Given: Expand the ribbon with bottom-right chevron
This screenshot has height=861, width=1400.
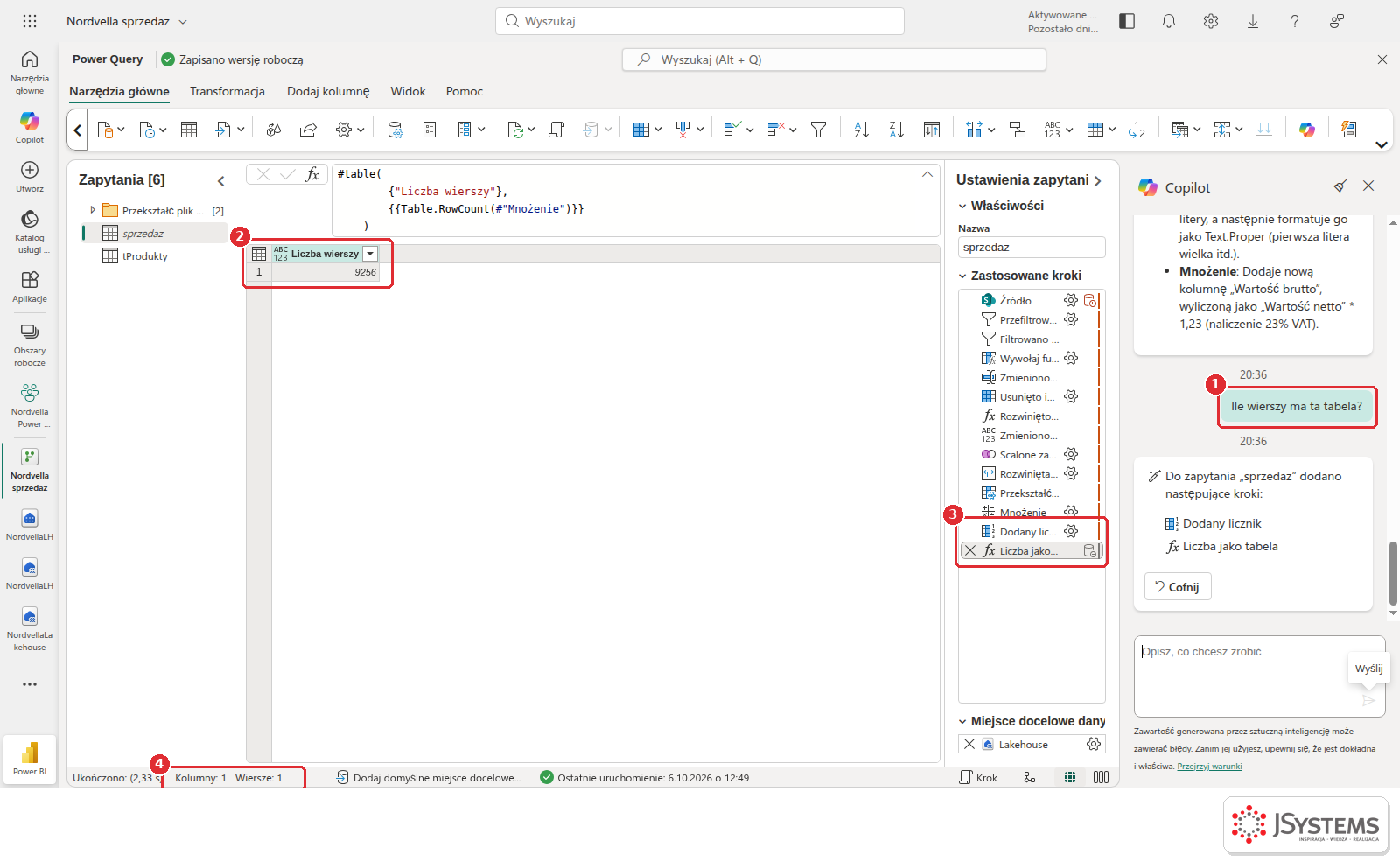Looking at the screenshot, I should 1382,144.
